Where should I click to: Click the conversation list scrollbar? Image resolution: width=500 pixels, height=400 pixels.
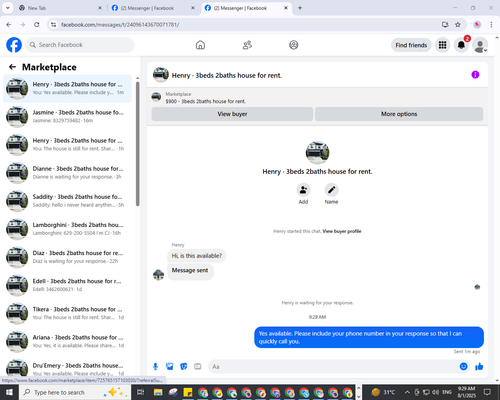click(x=137, y=144)
